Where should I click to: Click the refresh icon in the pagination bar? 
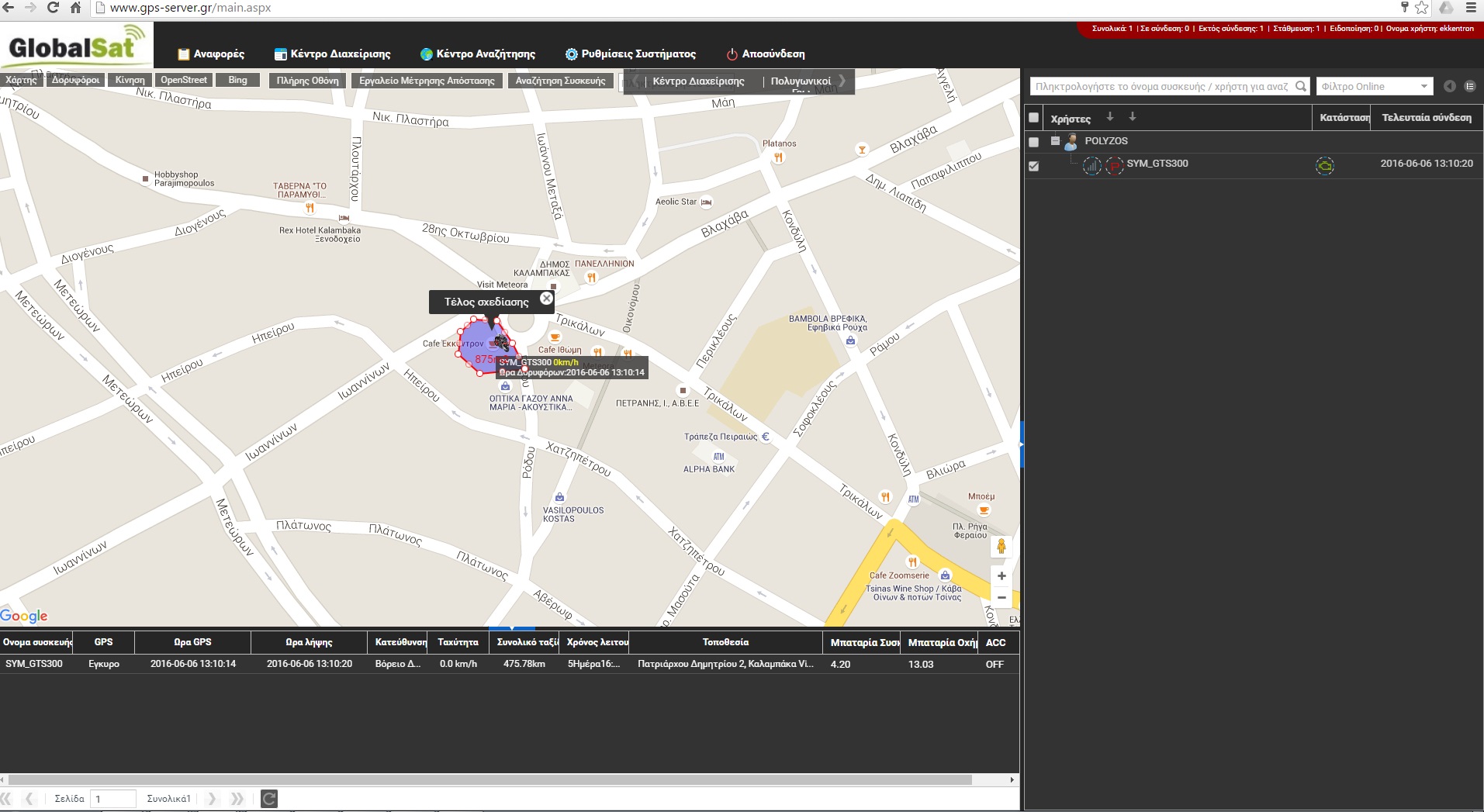269,799
